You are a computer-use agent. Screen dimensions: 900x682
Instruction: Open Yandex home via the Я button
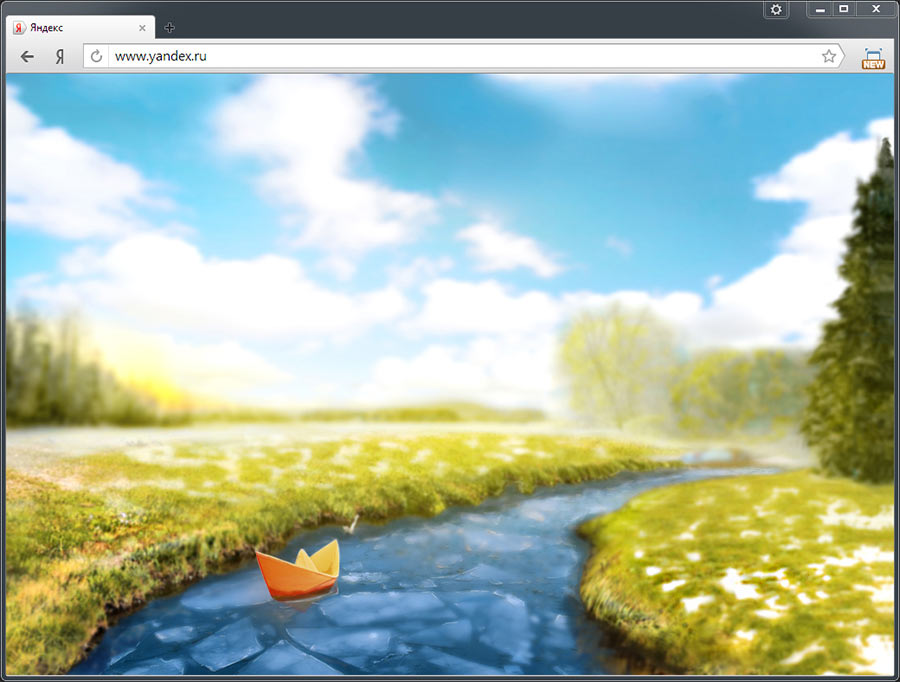[60, 57]
